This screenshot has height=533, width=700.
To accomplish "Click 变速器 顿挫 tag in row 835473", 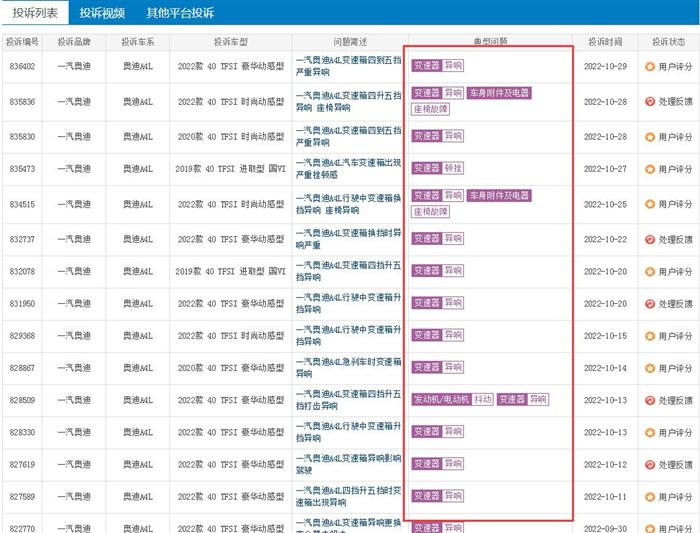I will click(x=438, y=168).
